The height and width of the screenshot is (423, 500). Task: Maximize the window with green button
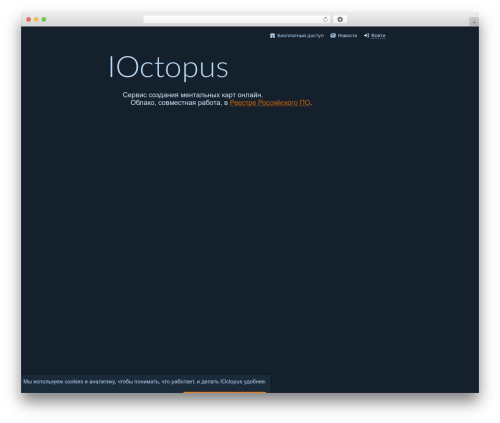(44, 20)
